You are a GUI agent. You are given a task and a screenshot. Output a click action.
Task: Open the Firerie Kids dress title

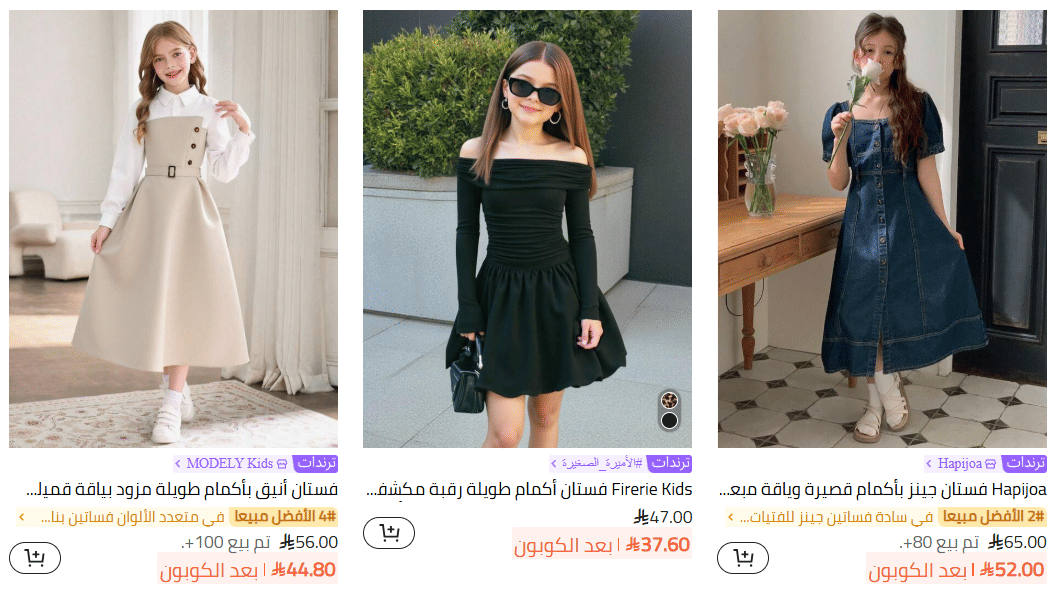click(529, 489)
